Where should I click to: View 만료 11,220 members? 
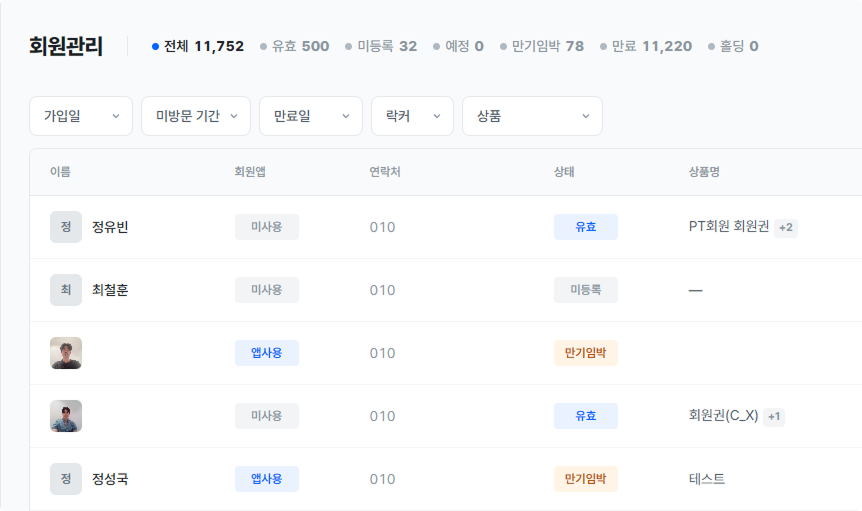(646, 46)
